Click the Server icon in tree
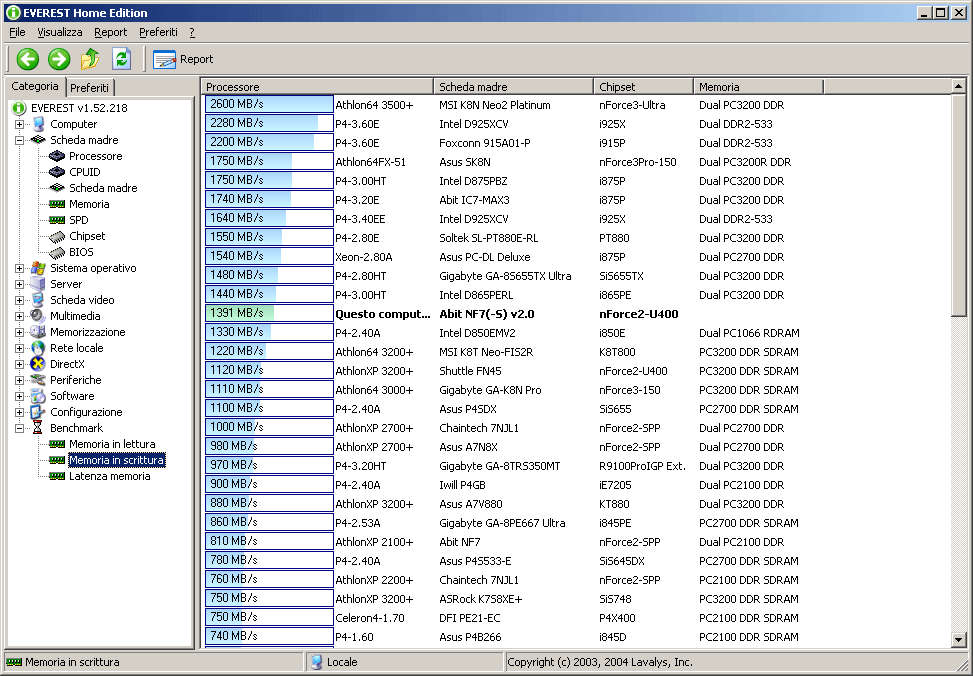 (38, 284)
